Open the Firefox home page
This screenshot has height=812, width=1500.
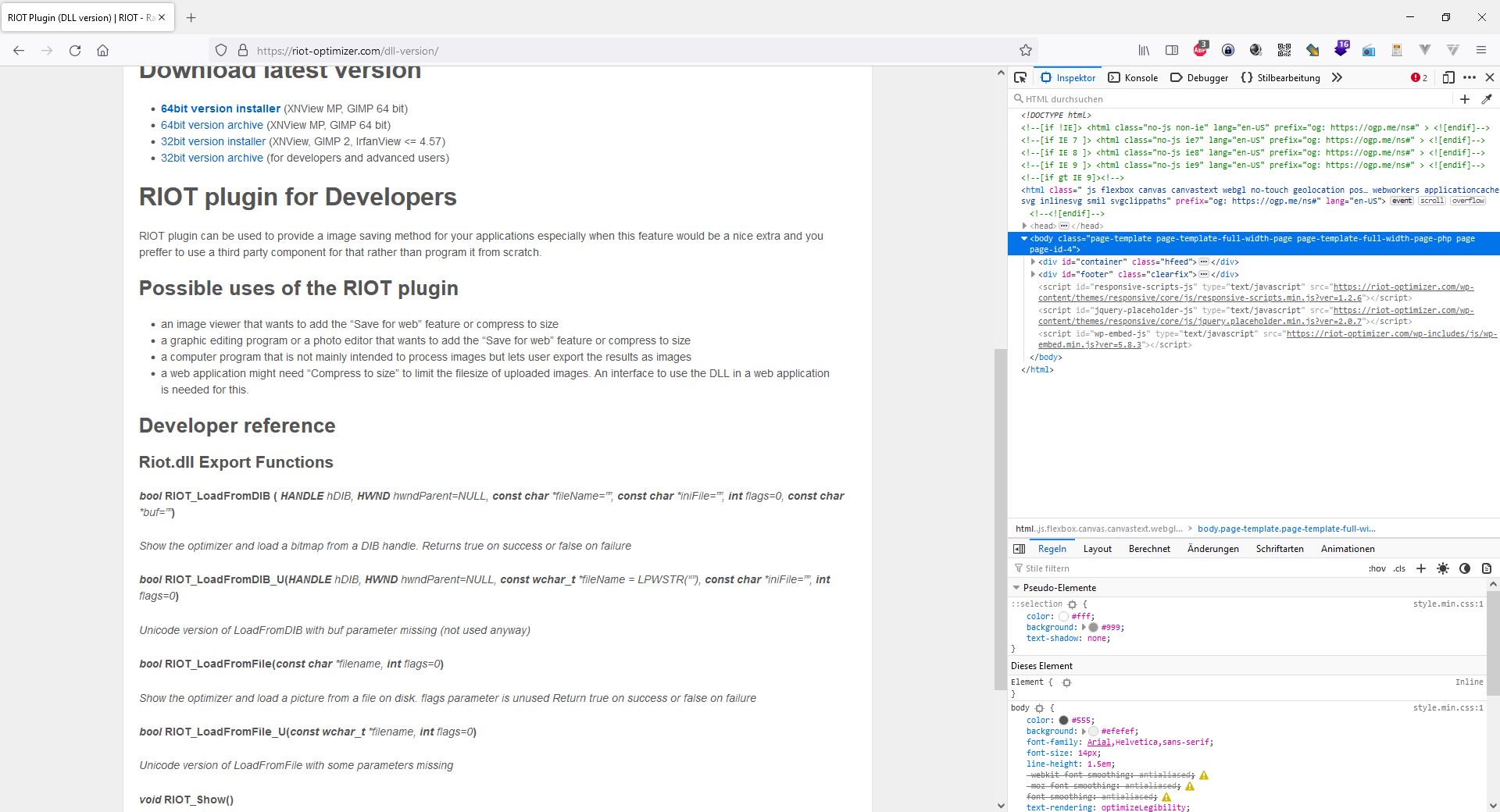[x=102, y=51]
